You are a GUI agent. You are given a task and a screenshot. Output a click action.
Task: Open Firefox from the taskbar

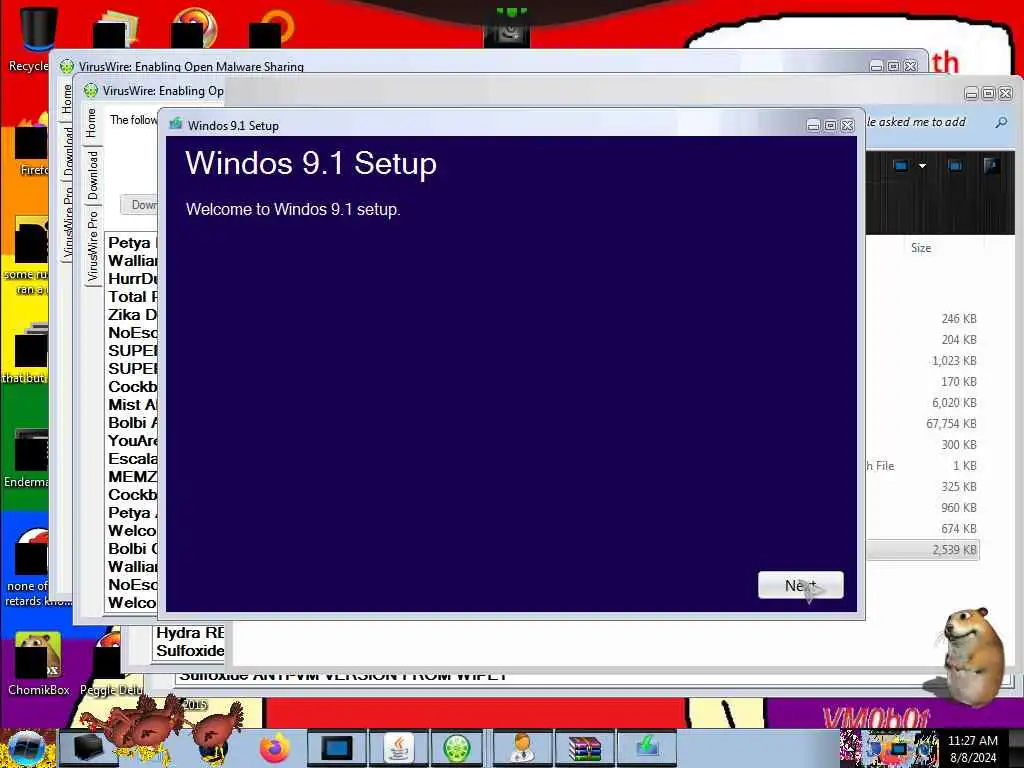[x=275, y=748]
